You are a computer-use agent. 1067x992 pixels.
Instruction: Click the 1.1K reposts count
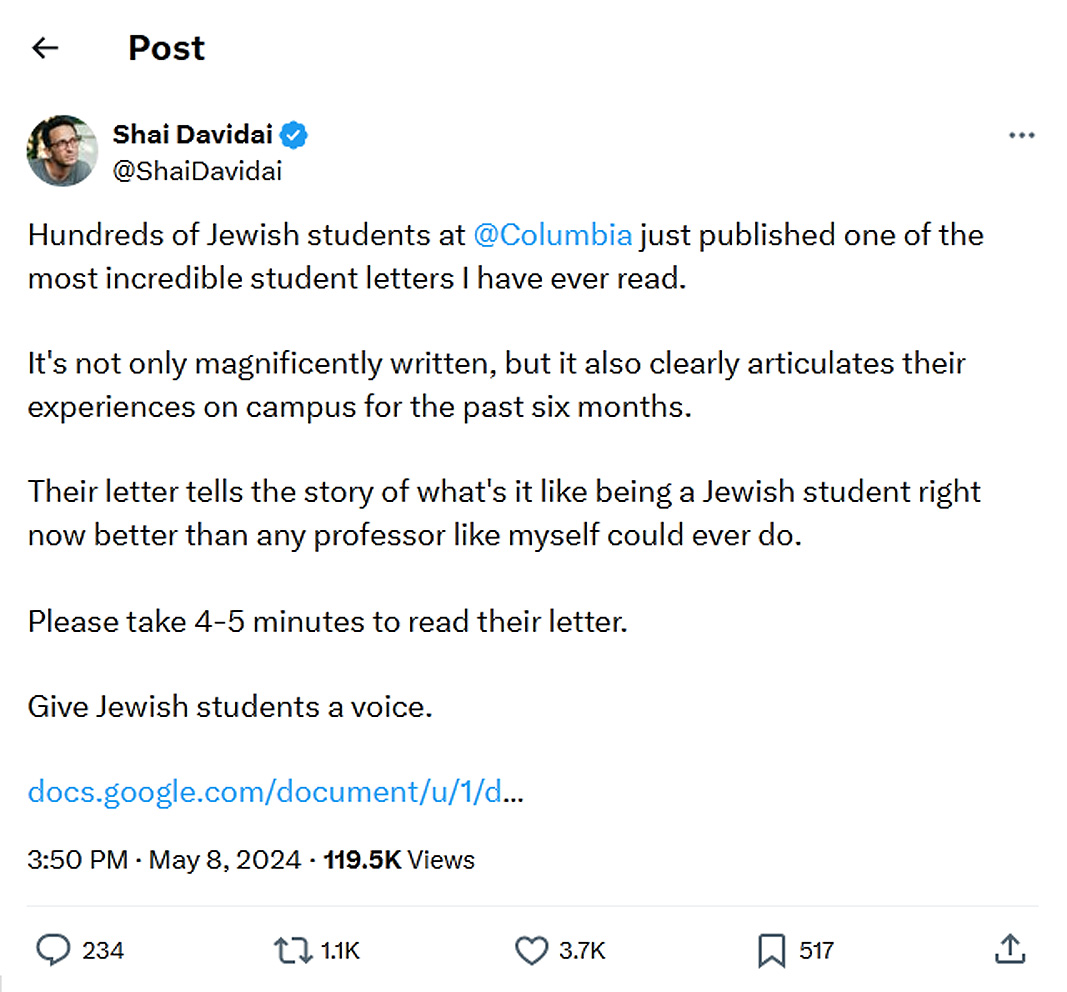pyautogui.click(x=340, y=950)
